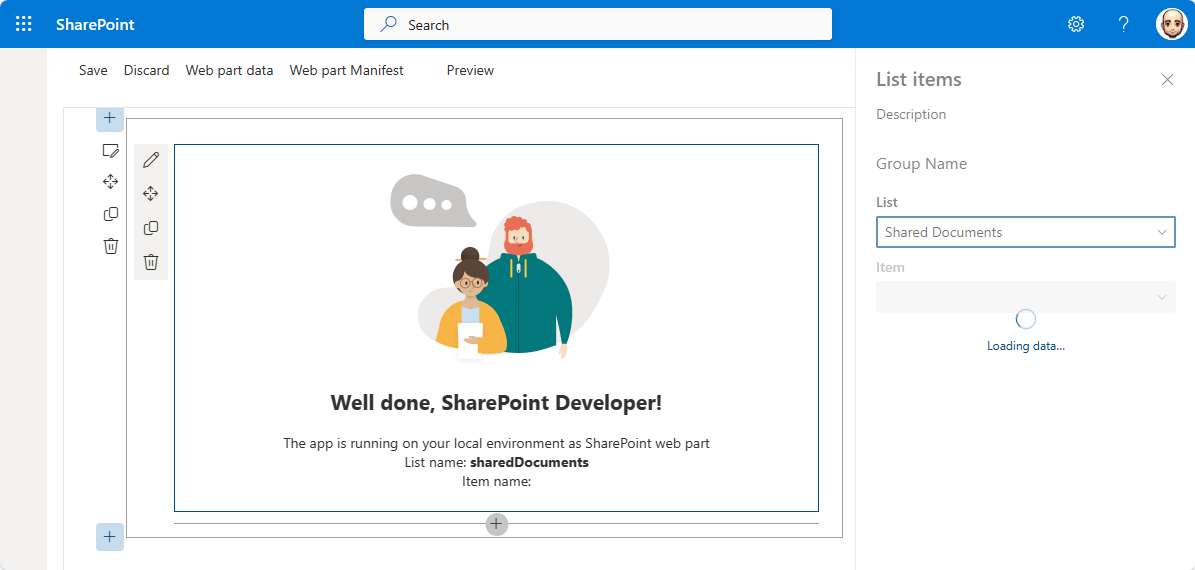Image resolution: width=1195 pixels, height=570 pixels.
Task: Add web part with gray plus circle
Action: click(496, 524)
